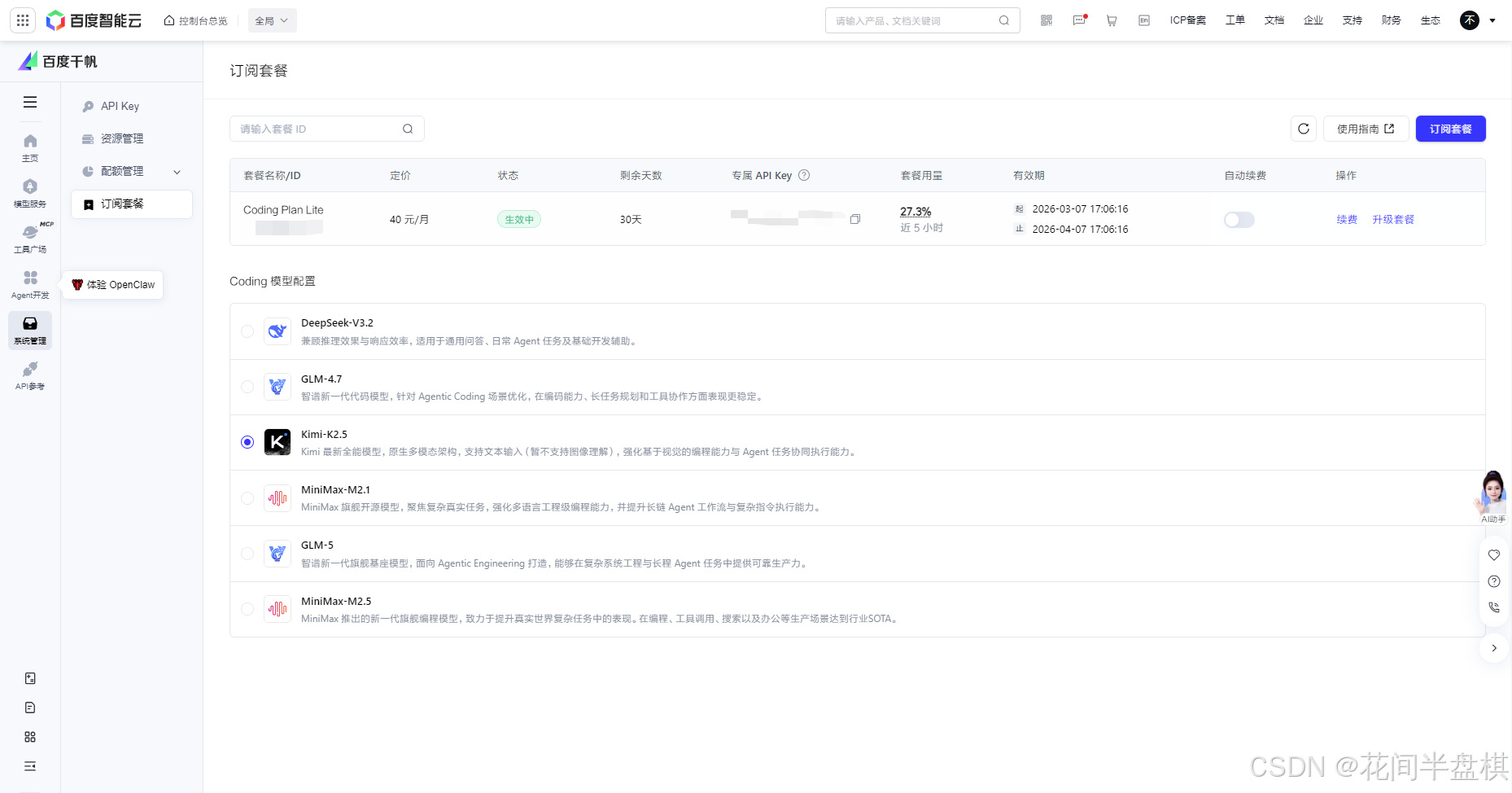Open the shopping cart icon
Image resolution: width=1512 pixels, height=793 pixels.
click(x=1112, y=20)
